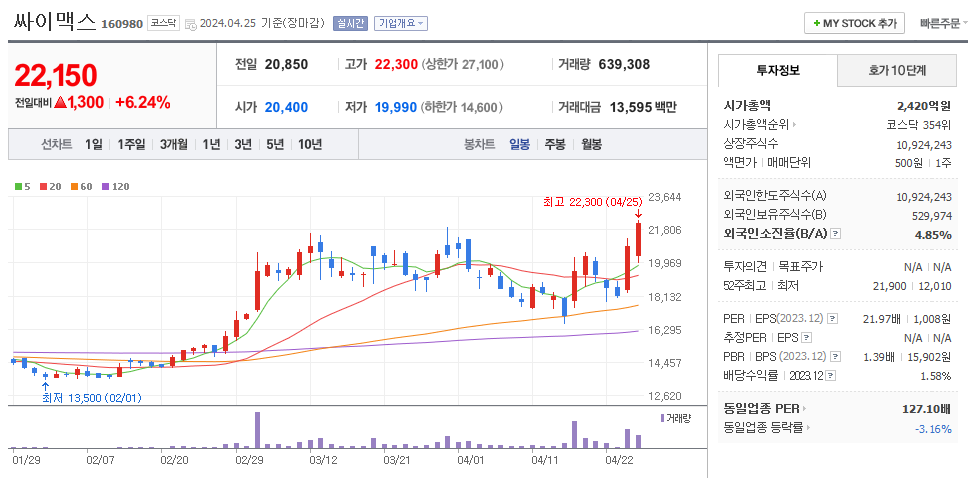Click the 동일업종 PER value 127.10배
The height and width of the screenshot is (478, 977).
(927, 409)
